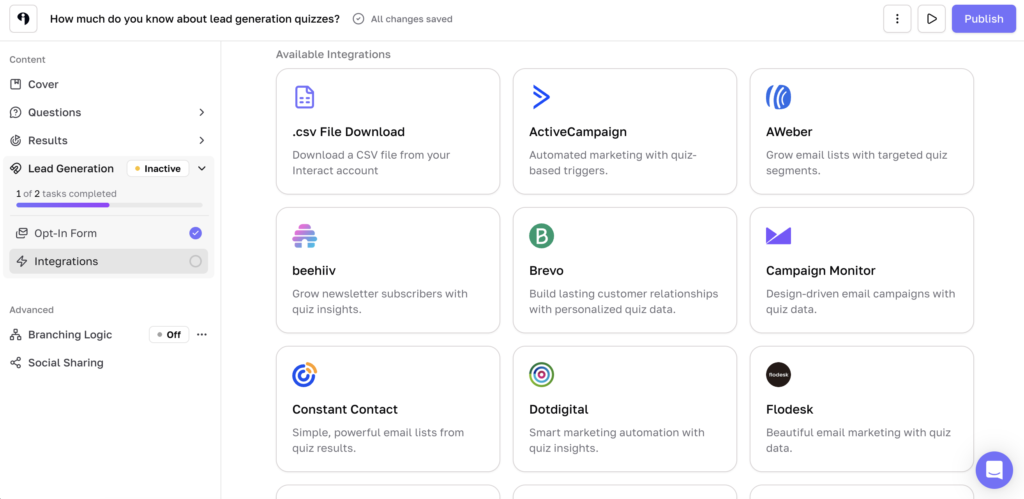Click the Opt-In Form completed checkmark
The height and width of the screenshot is (499, 1024).
click(195, 233)
